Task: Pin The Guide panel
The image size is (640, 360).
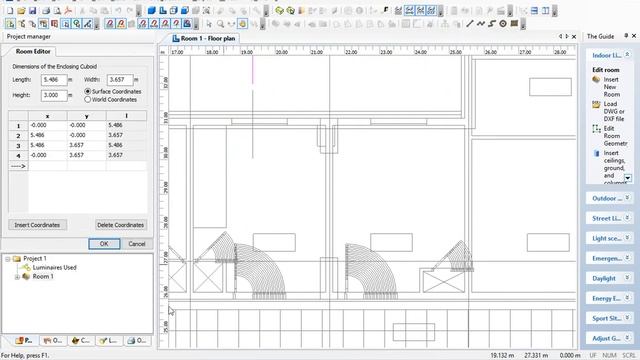Action: 626,36
